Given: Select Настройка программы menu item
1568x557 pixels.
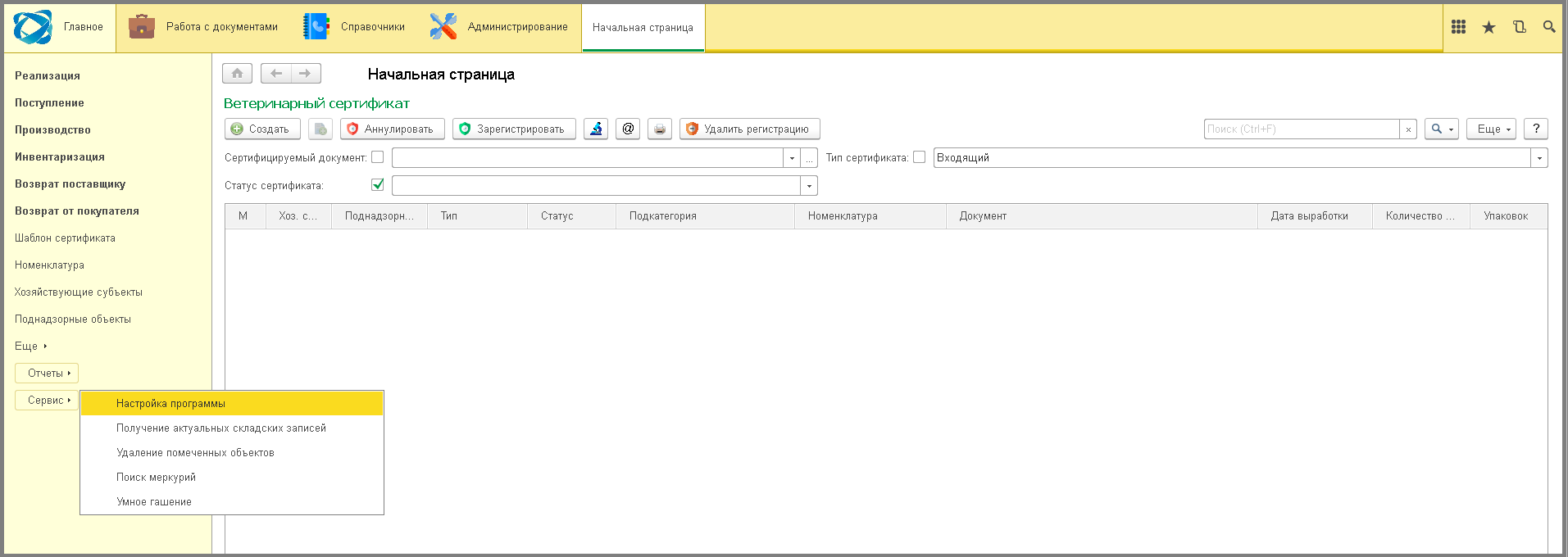Looking at the screenshot, I should [x=232, y=403].
